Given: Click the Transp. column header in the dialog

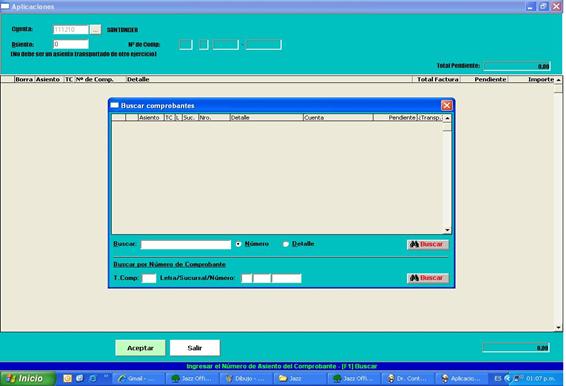Looking at the screenshot, I should click(x=430, y=117).
